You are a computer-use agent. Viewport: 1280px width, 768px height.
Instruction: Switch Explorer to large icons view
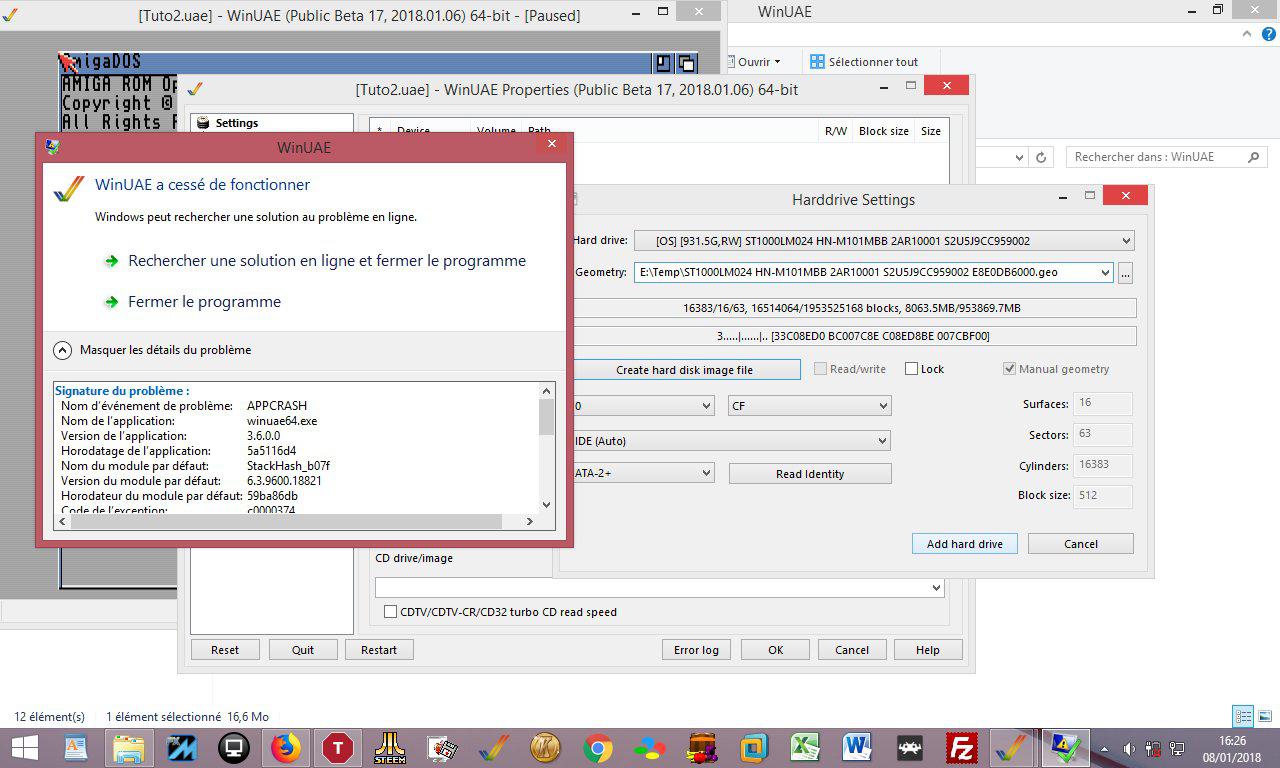point(1264,716)
